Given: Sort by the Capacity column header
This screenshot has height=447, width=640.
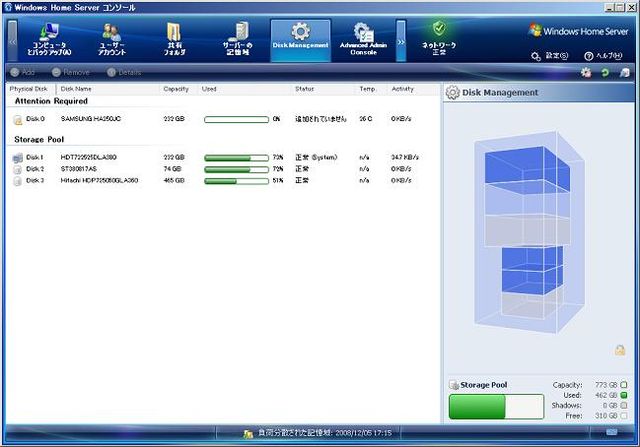Looking at the screenshot, I should point(176,89).
